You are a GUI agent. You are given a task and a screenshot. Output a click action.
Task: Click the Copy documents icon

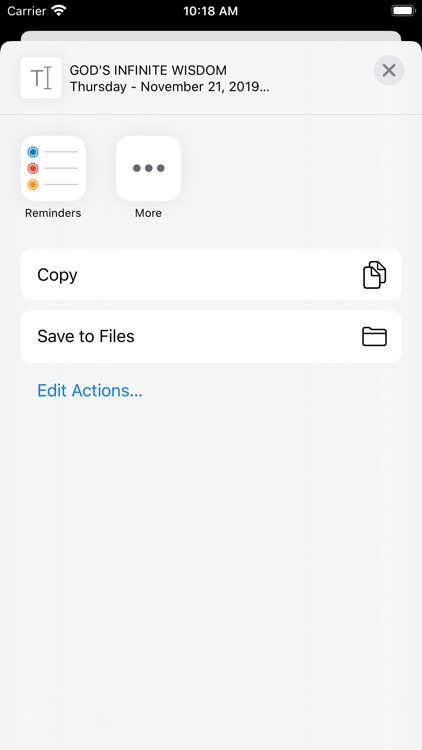374,275
